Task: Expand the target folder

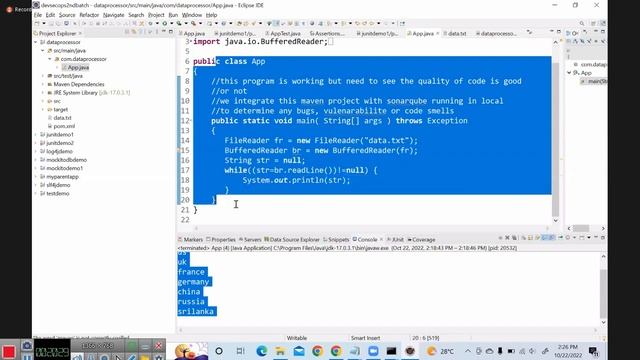Action: [x=43, y=109]
